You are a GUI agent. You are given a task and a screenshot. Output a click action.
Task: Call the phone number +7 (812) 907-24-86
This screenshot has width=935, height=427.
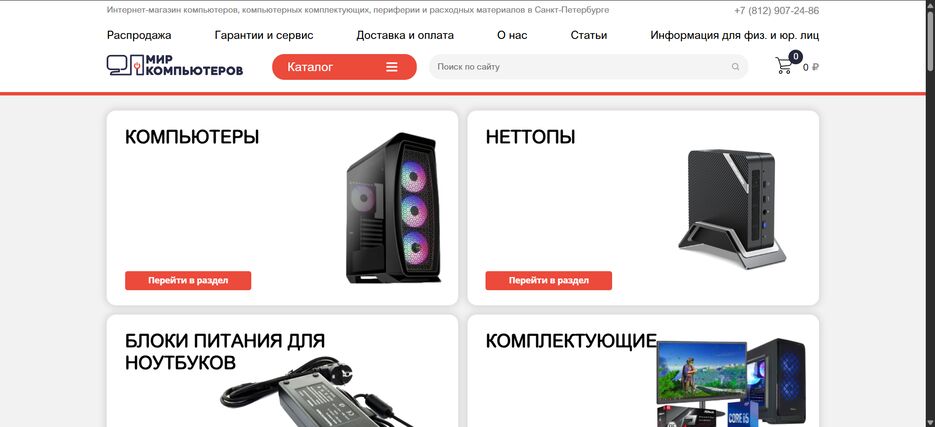[x=776, y=11]
